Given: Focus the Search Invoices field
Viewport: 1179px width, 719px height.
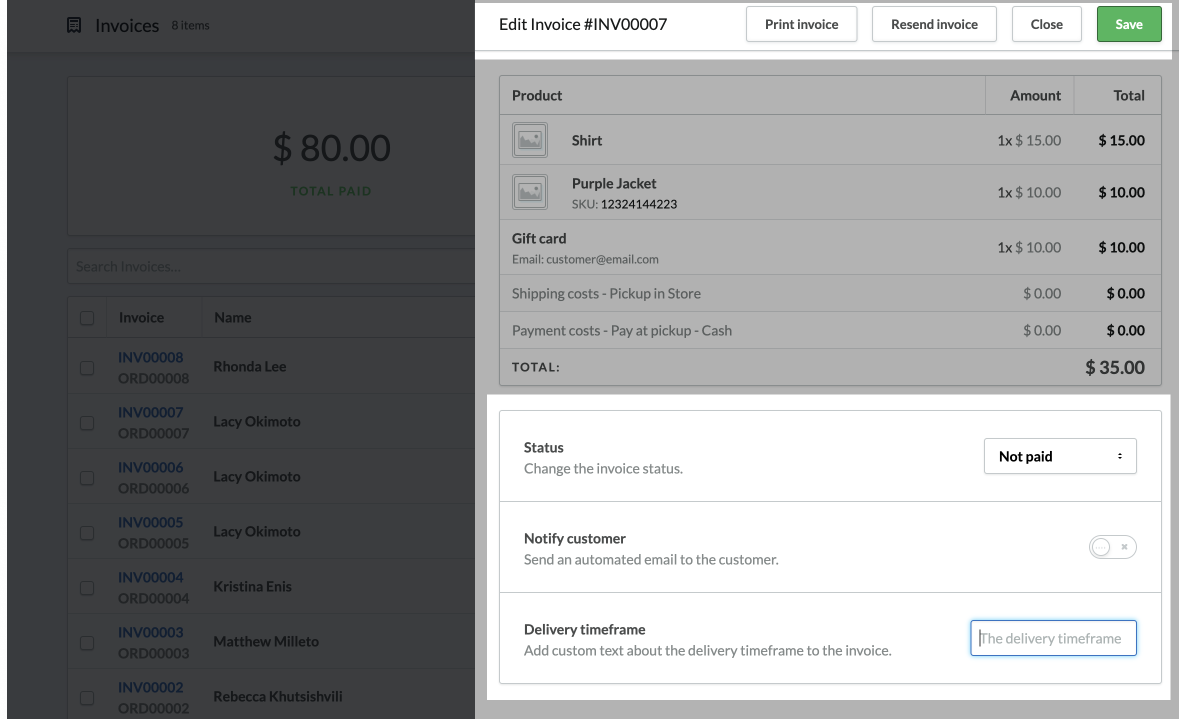Looking at the screenshot, I should [270, 267].
